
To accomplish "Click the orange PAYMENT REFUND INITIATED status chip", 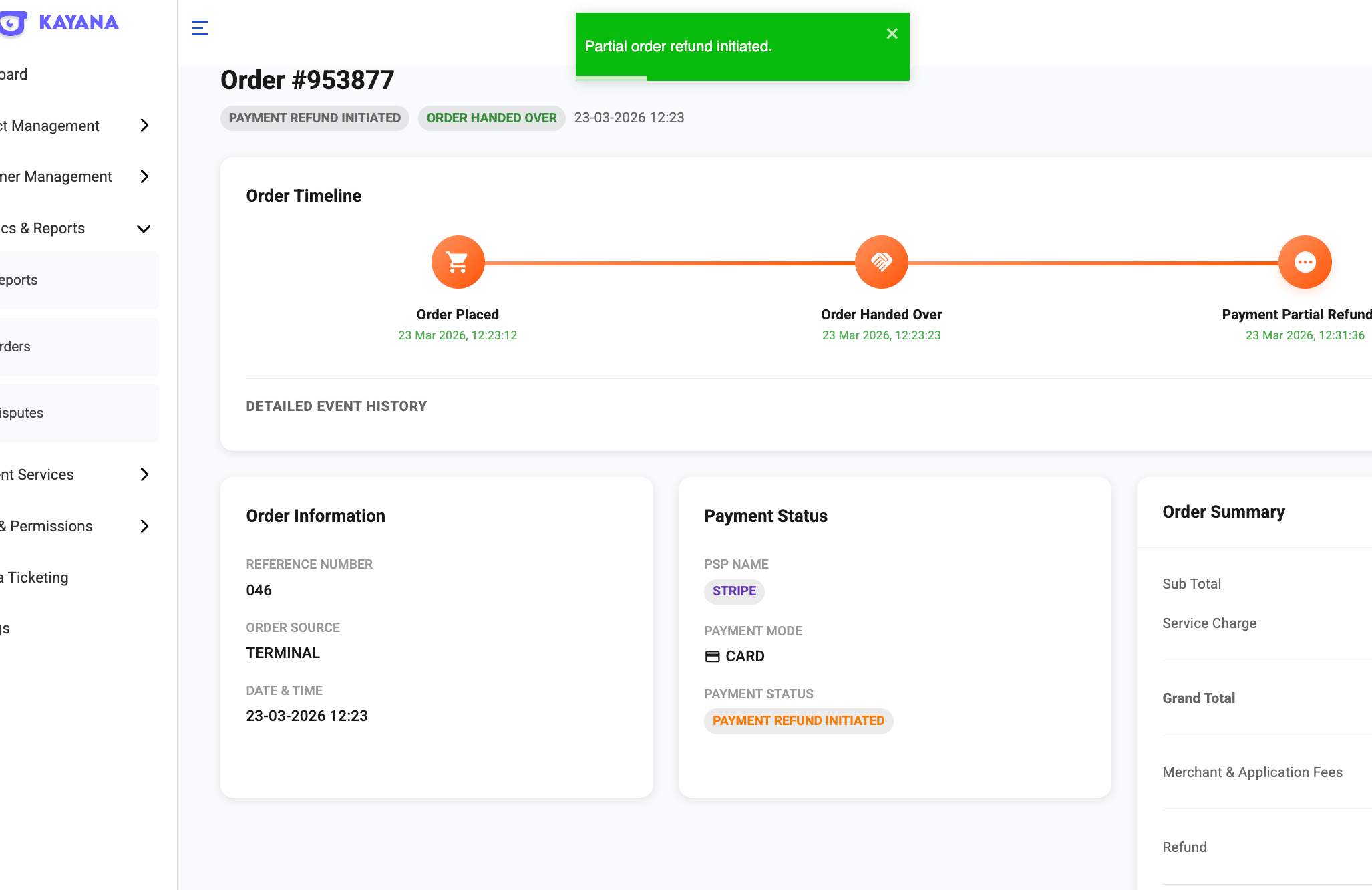I will pos(798,721).
